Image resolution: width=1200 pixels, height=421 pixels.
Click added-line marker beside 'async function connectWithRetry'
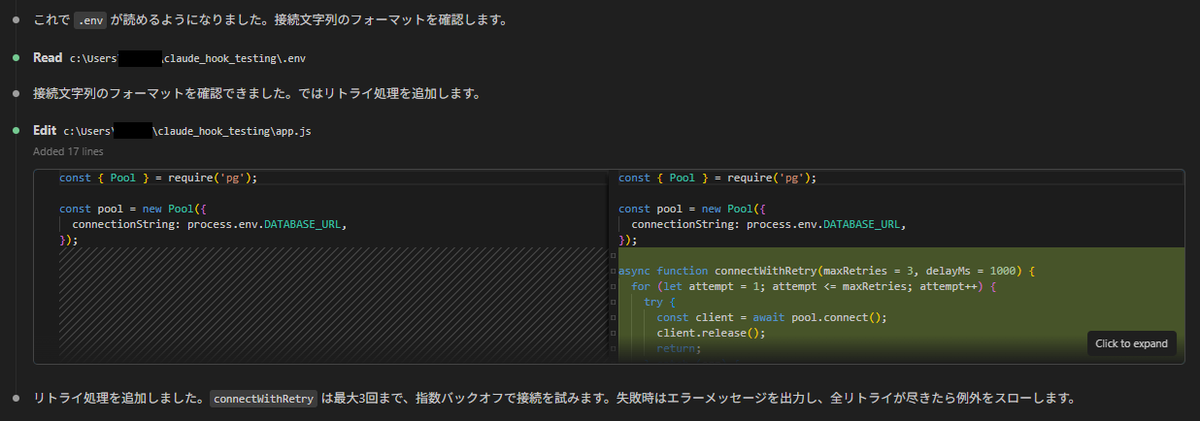612,271
